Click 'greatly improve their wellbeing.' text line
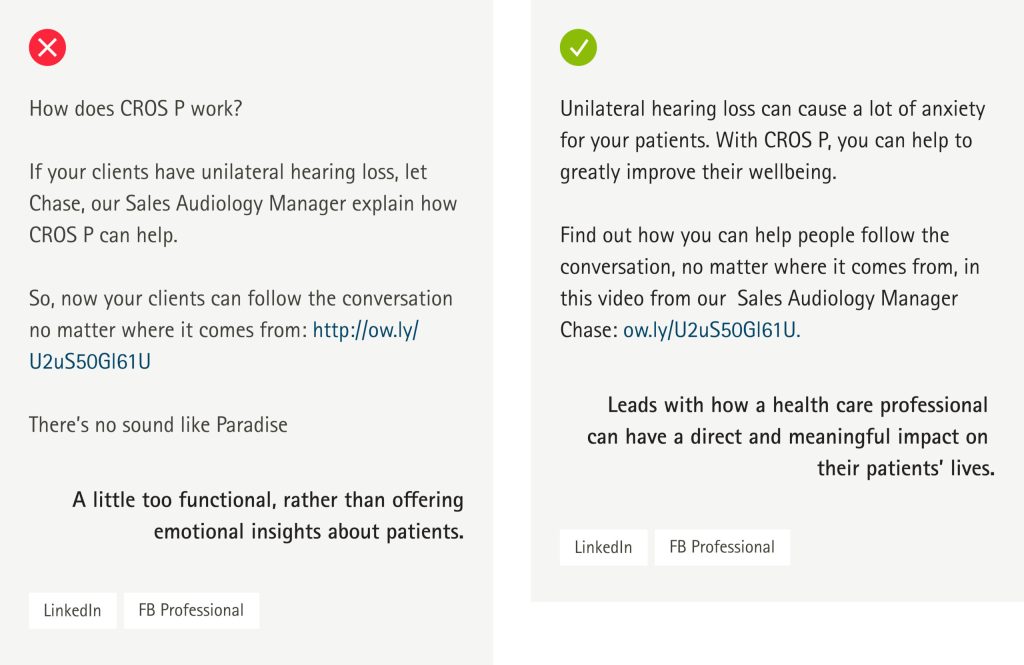 [x=698, y=172]
